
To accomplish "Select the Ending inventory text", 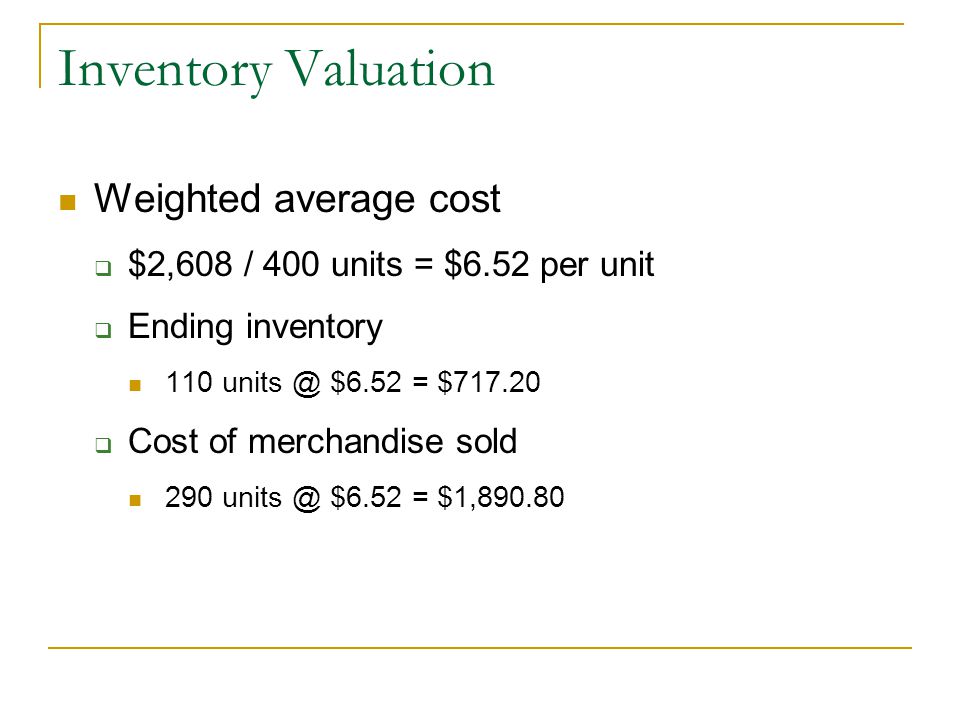I will click(x=255, y=326).
